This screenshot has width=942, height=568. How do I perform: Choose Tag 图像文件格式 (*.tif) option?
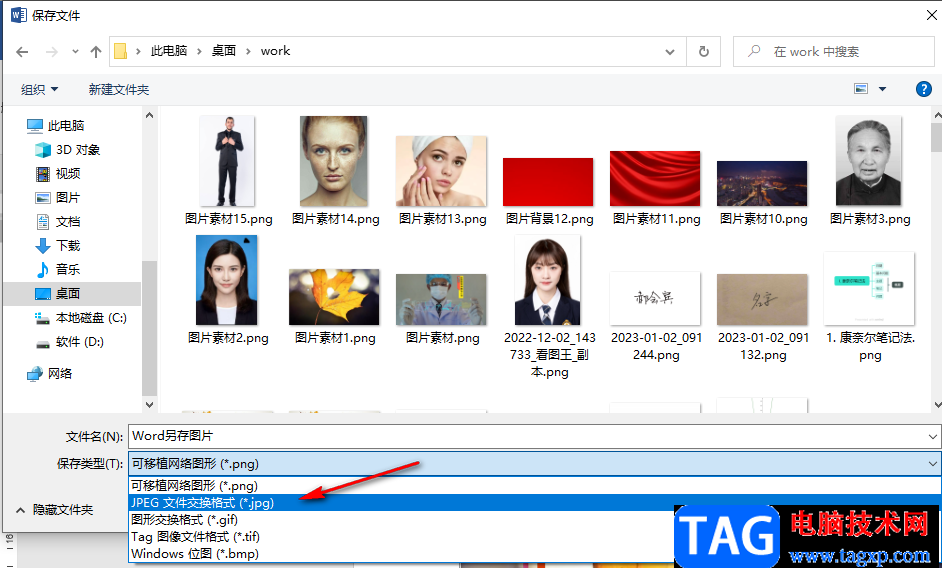click(401, 536)
